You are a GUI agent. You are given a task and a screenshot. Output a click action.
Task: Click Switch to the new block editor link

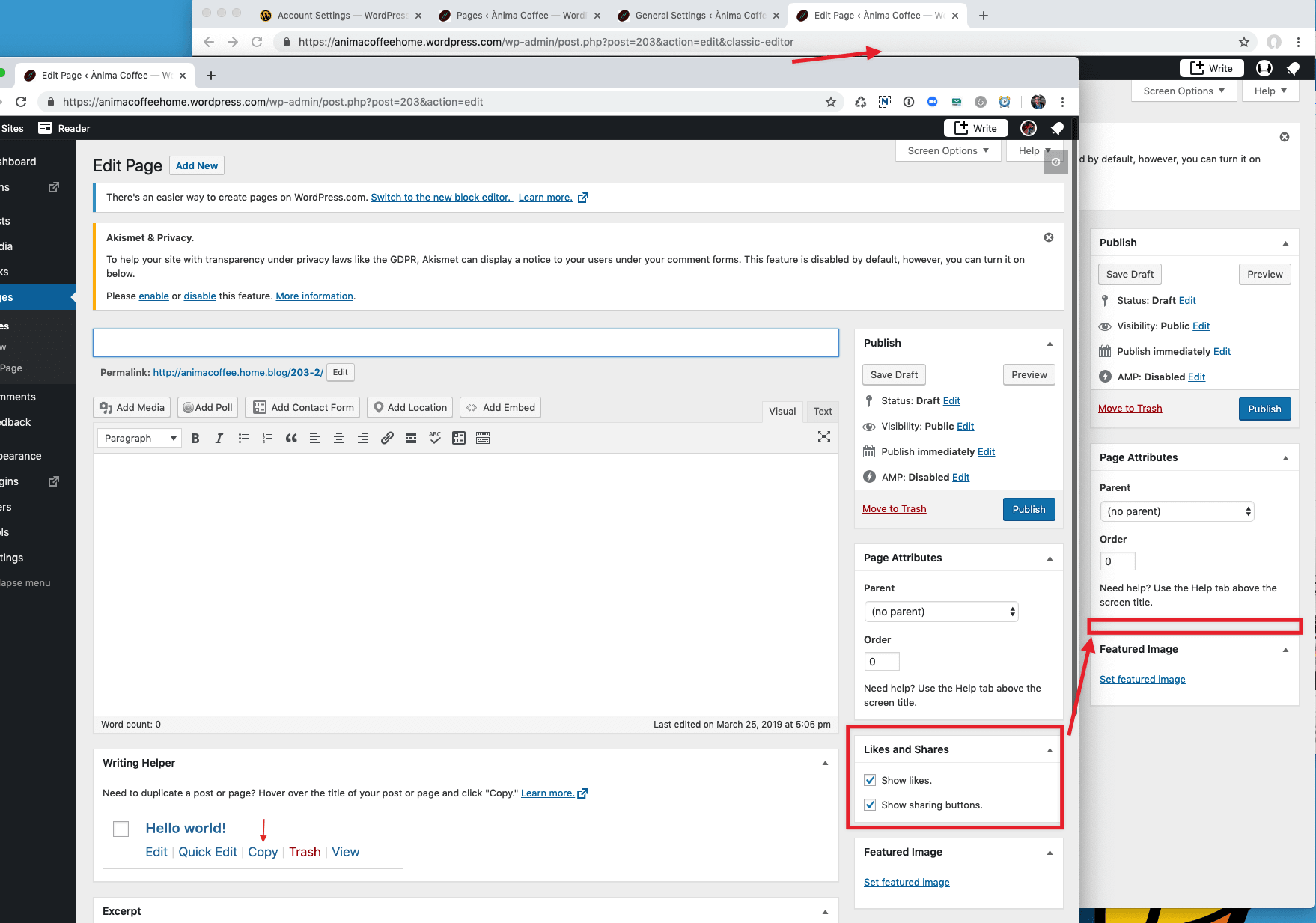[x=441, y=197]
